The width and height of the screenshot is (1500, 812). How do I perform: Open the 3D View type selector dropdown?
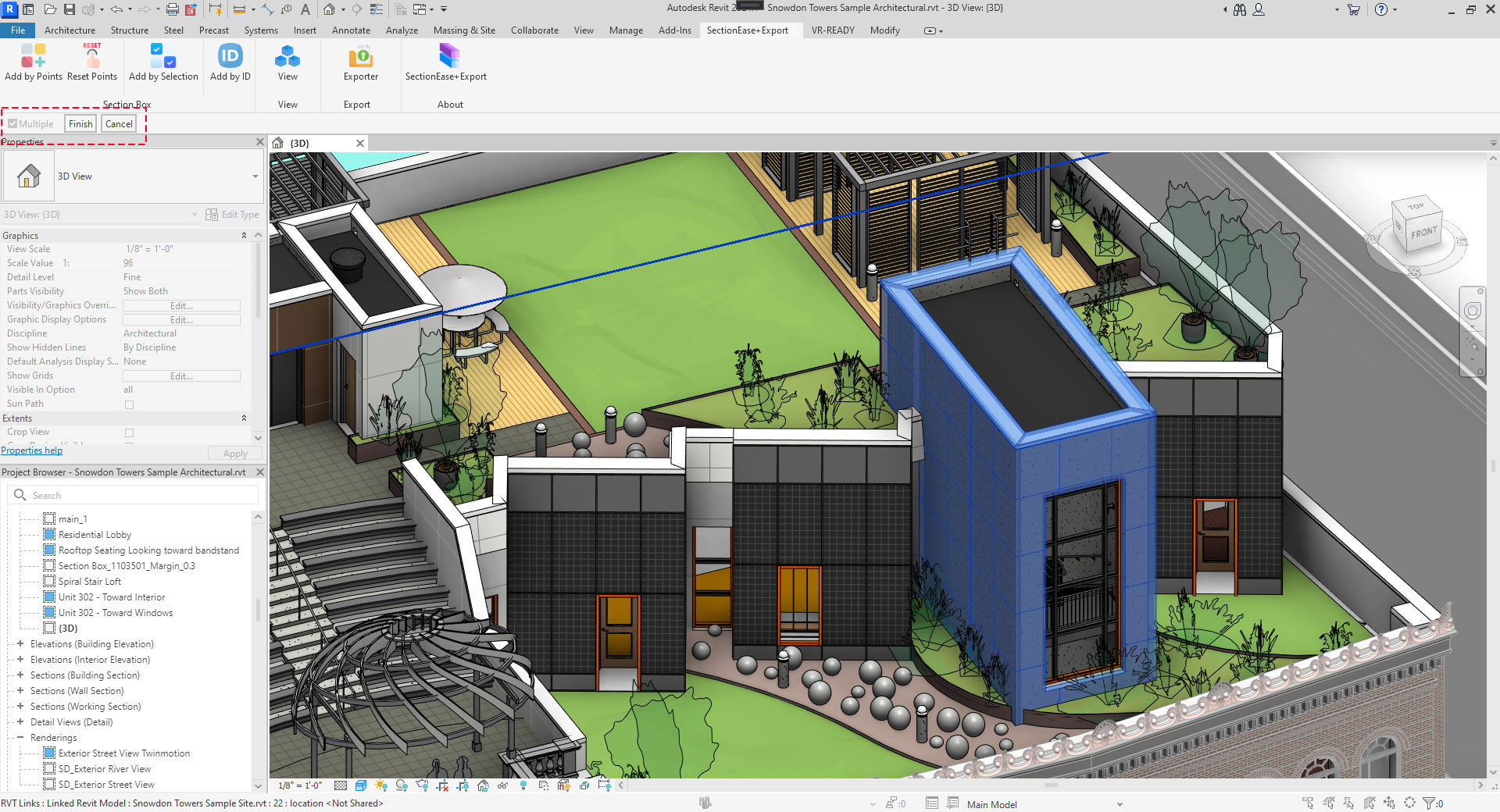(255, 176)
